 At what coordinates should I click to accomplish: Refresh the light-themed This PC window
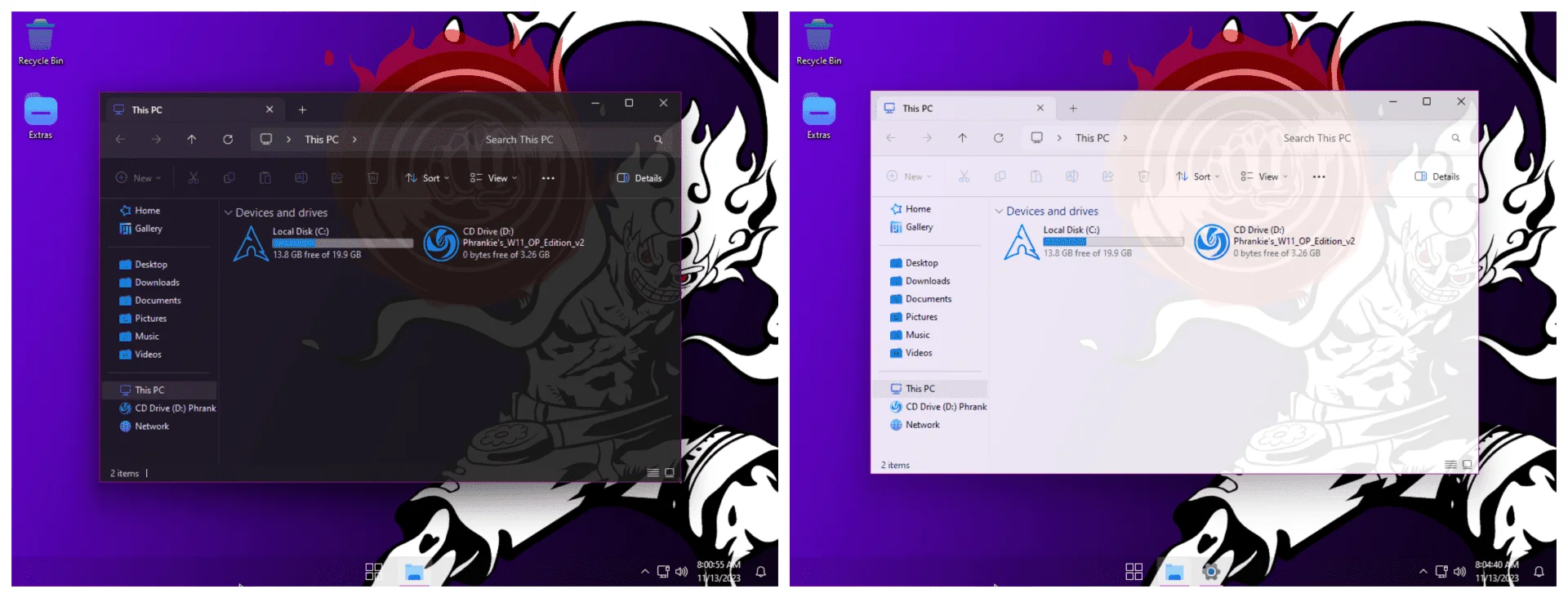click(999, 138)
